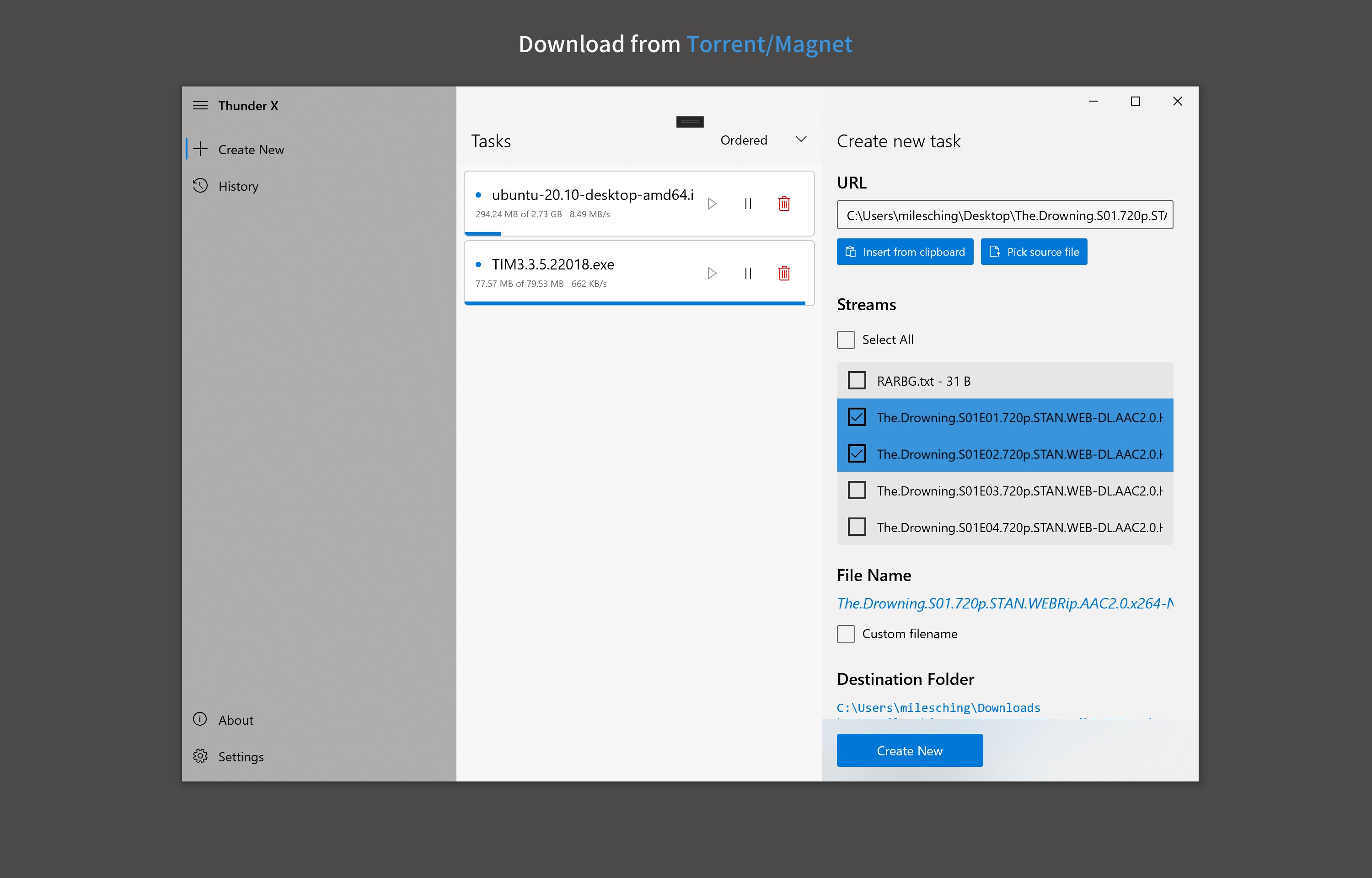Expand the Ordered sort dropdown
The height and width of the screenshot is (878, 1372).
[763, 140]
